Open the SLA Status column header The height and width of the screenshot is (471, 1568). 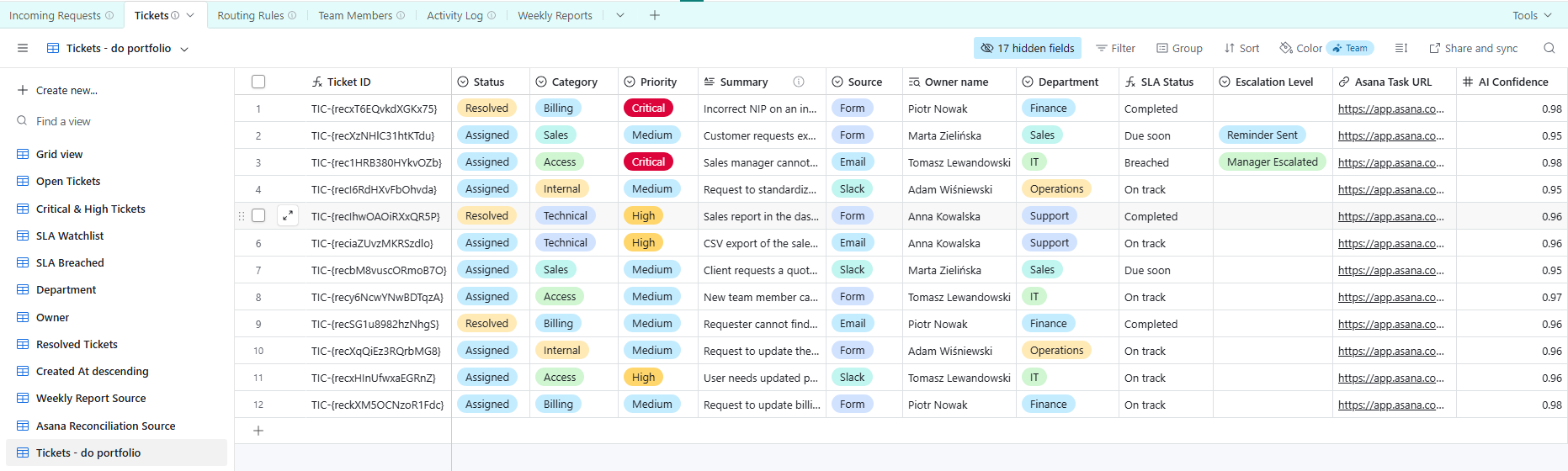coord(1166,82)
